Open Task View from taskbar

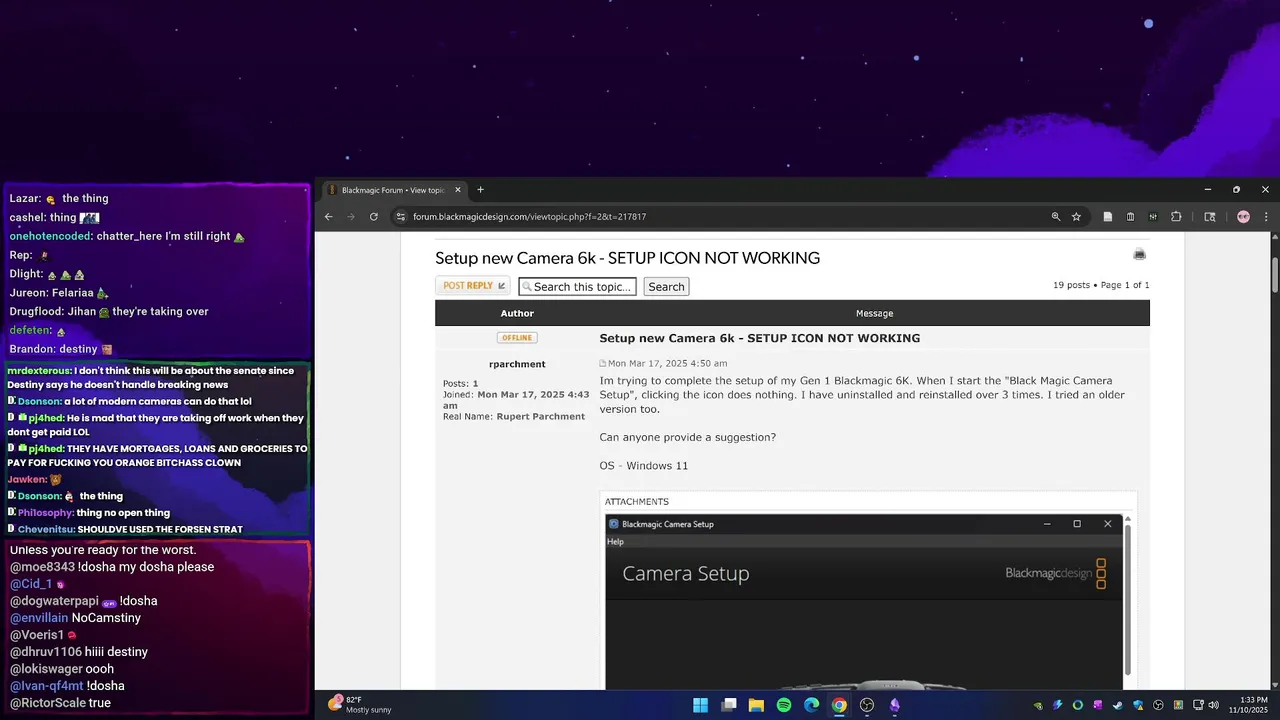729,705
